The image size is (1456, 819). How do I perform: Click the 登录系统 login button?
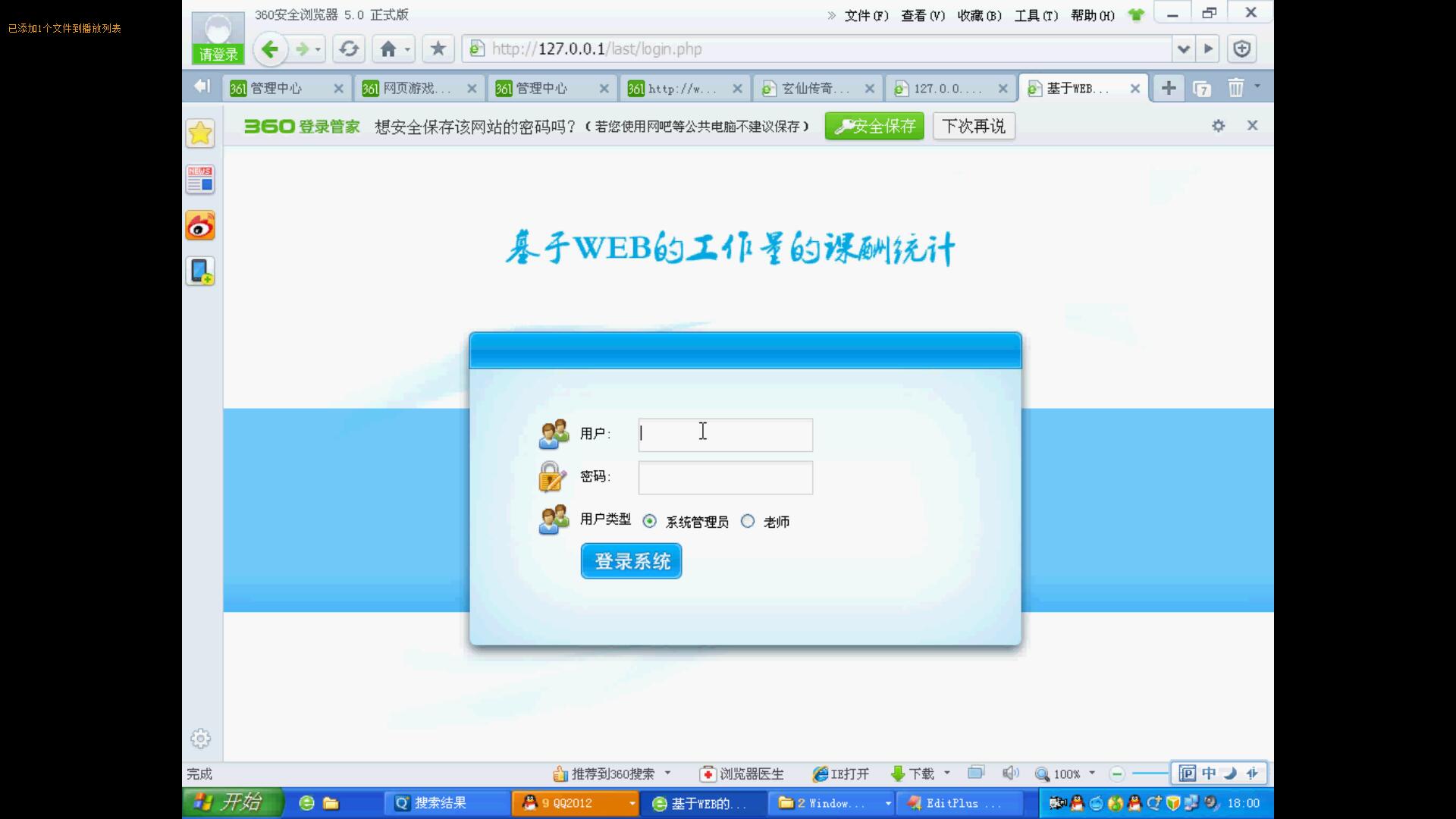point(632,561)
